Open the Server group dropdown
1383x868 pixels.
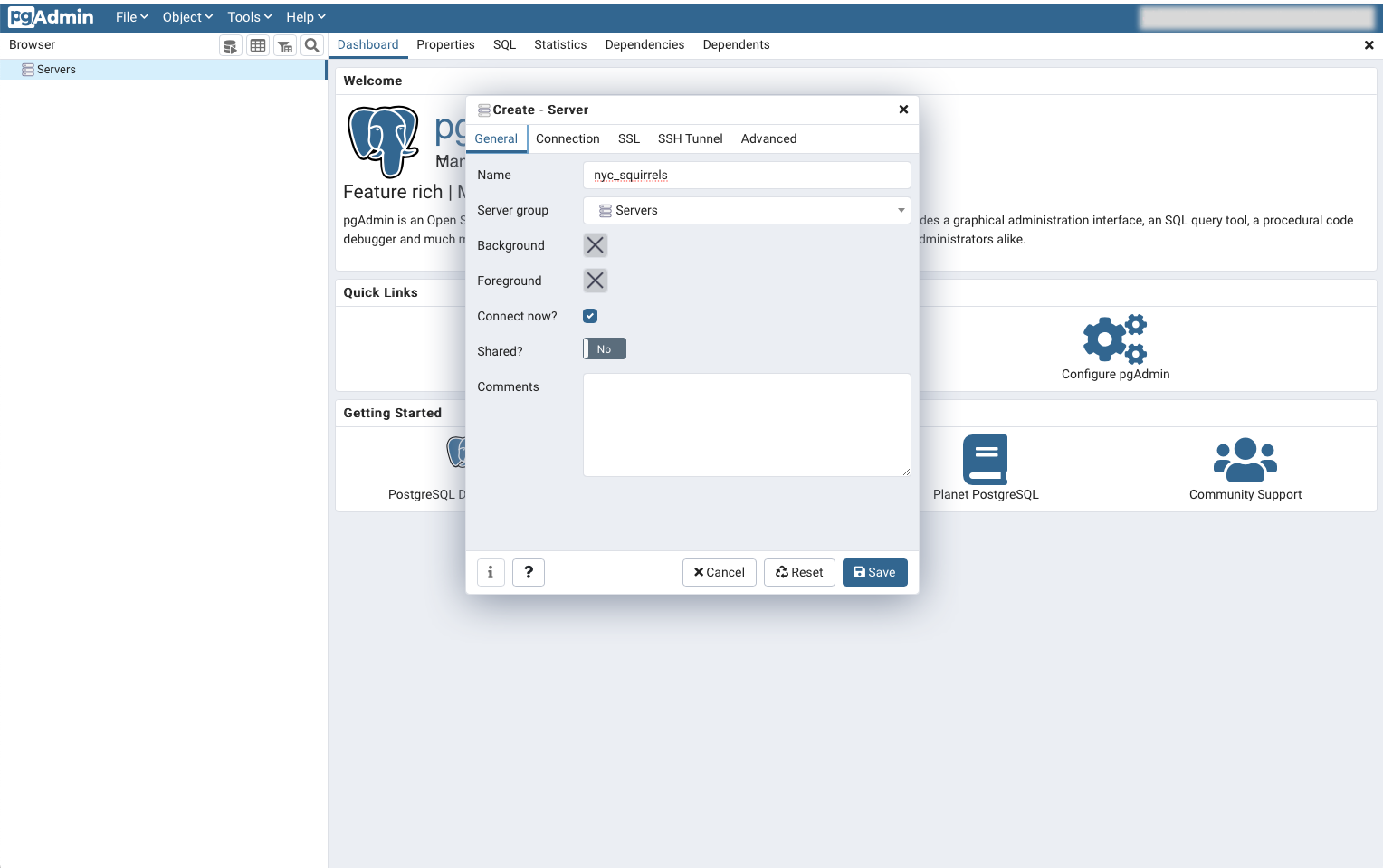click(747, 210)
